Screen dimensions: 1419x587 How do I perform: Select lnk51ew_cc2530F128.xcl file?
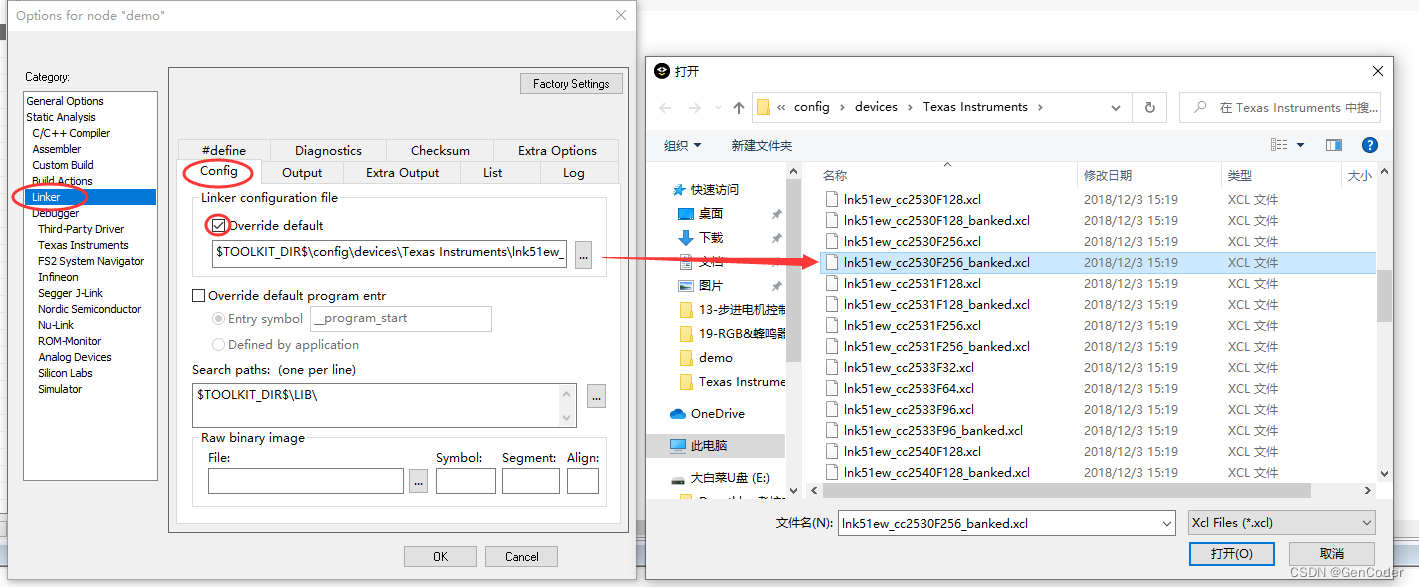(911, 199)
